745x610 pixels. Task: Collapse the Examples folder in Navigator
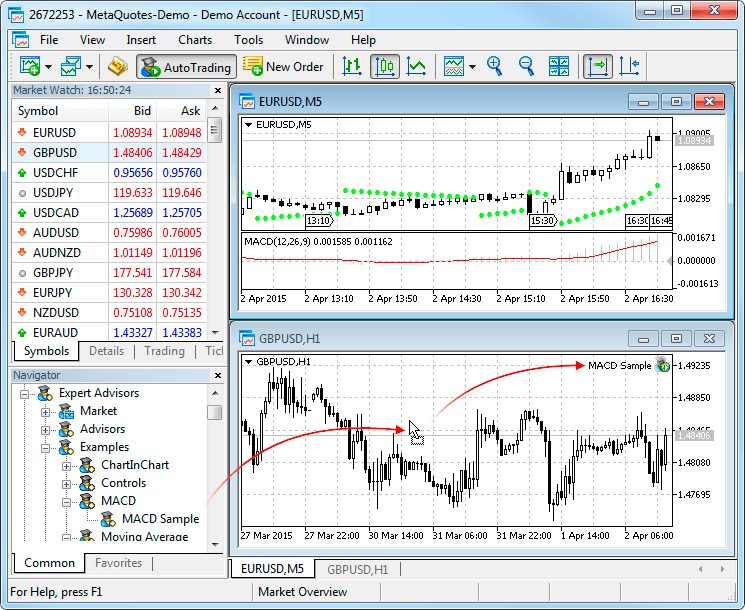[45, 447]
